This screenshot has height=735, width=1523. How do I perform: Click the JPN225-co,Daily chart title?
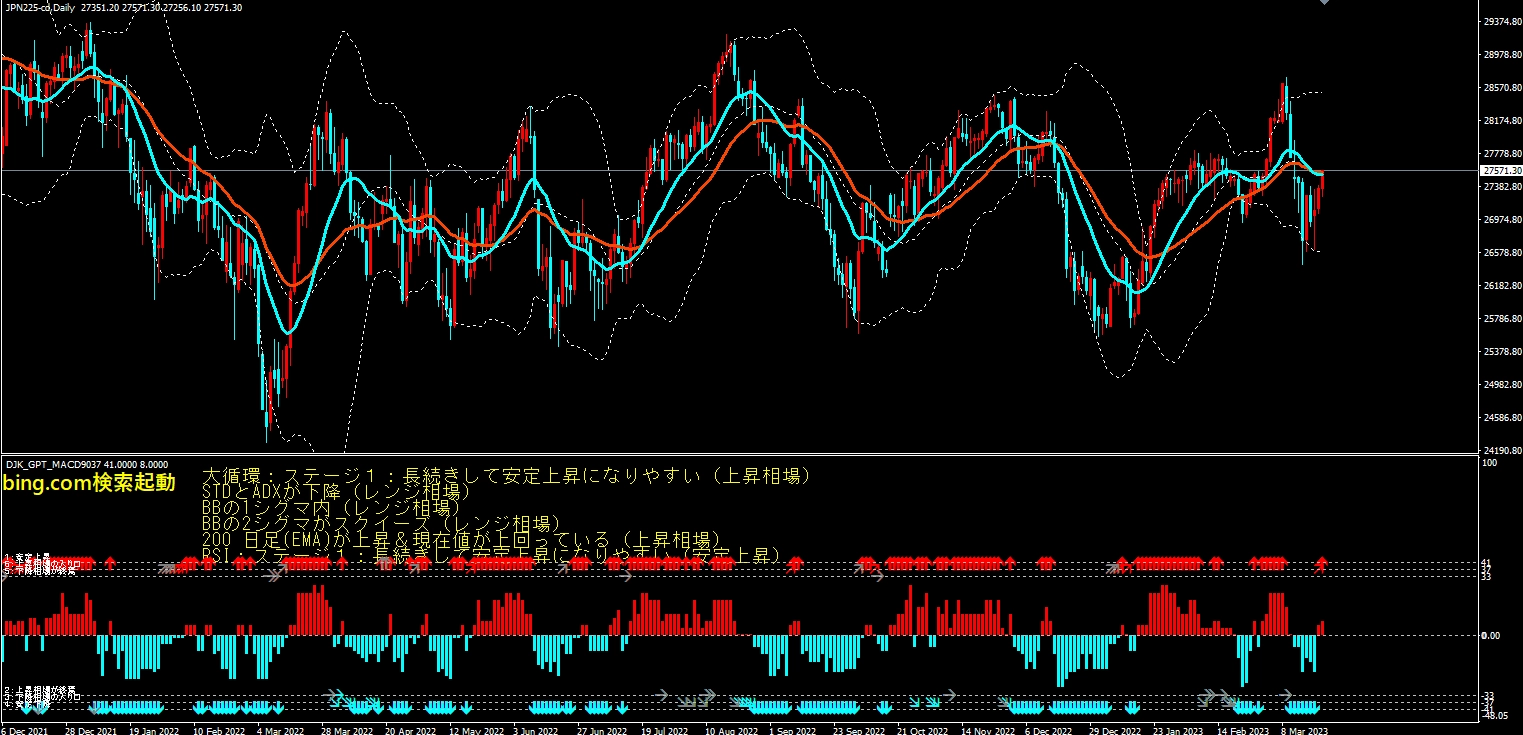[40, 7]
